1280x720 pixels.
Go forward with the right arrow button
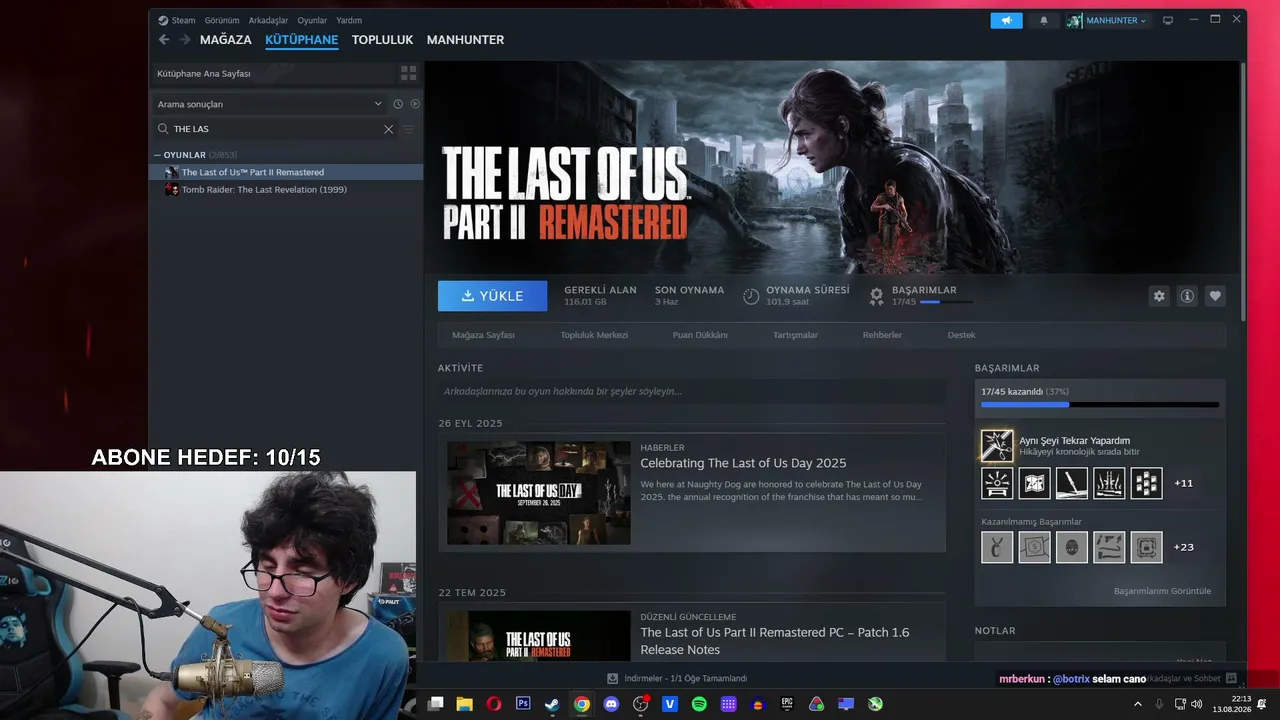184,40
